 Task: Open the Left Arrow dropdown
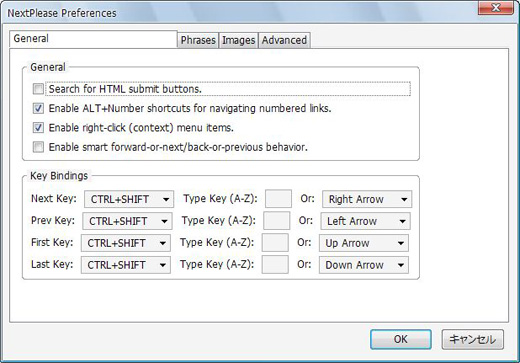point(365,221)
